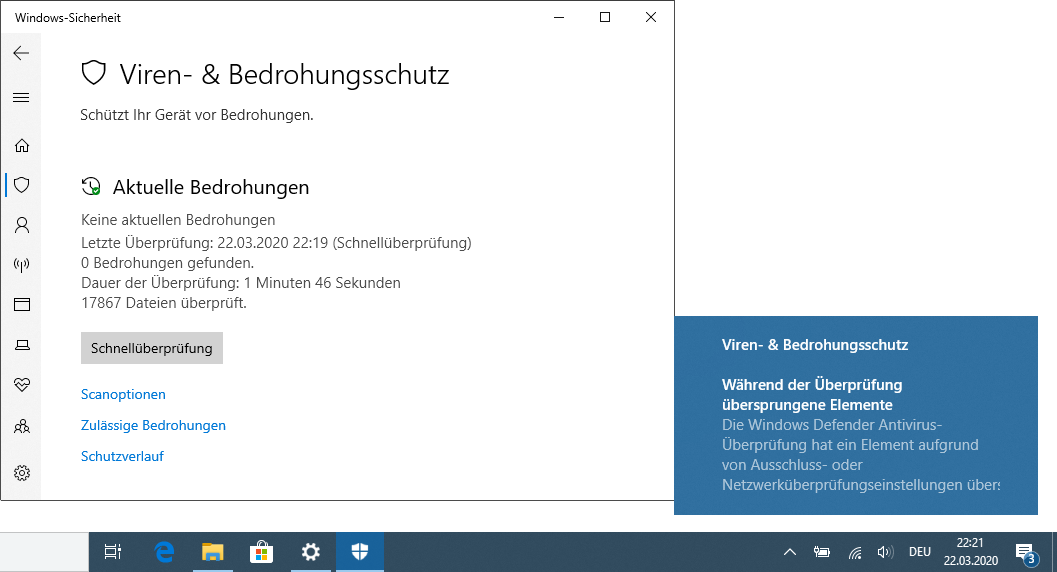Image resolution: width=1057 pixels, height=572 pixels.
Task: Open Device performance heart icon
Action: [22, 385]
